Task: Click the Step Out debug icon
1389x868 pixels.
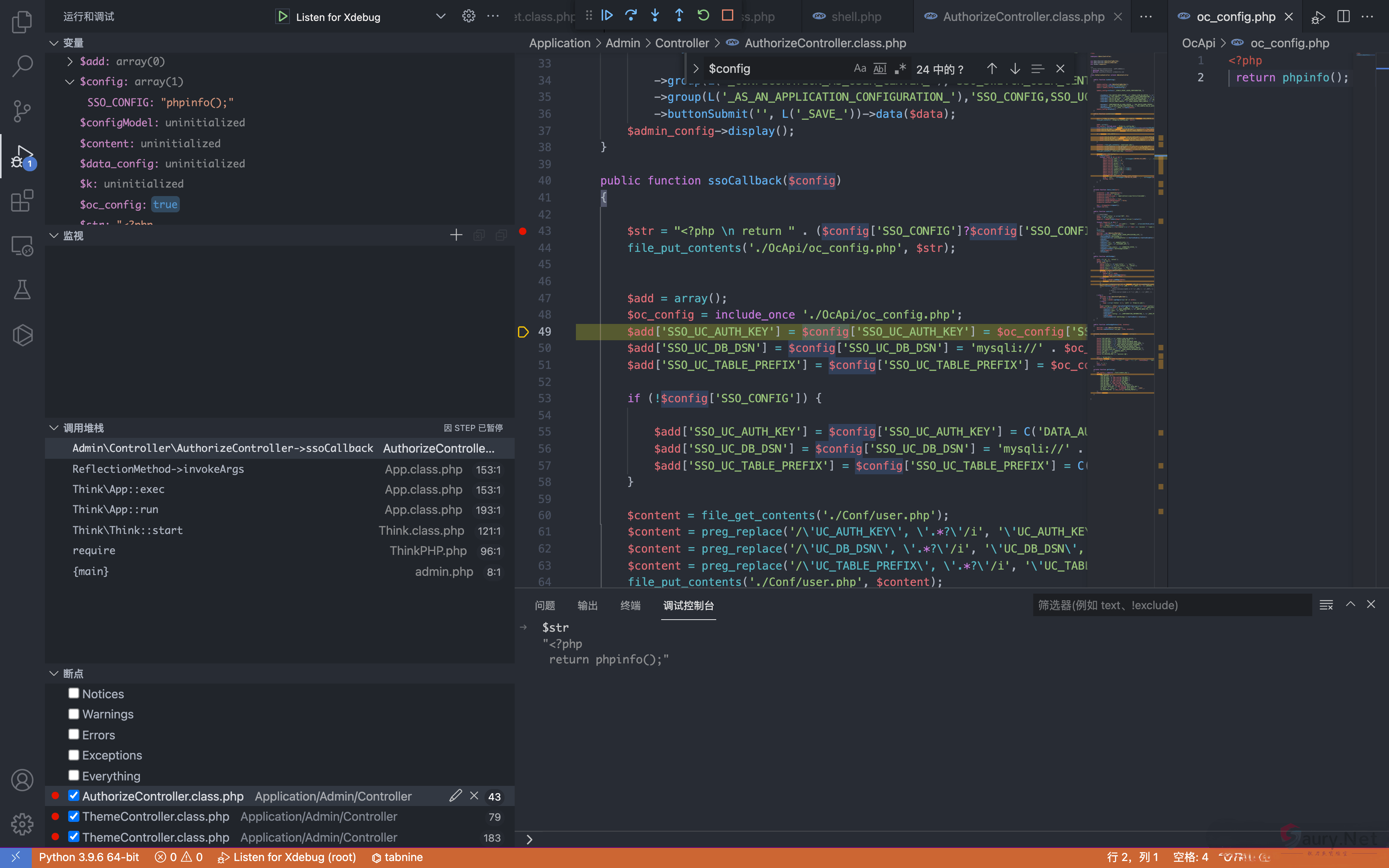Action: click(679, 15)
